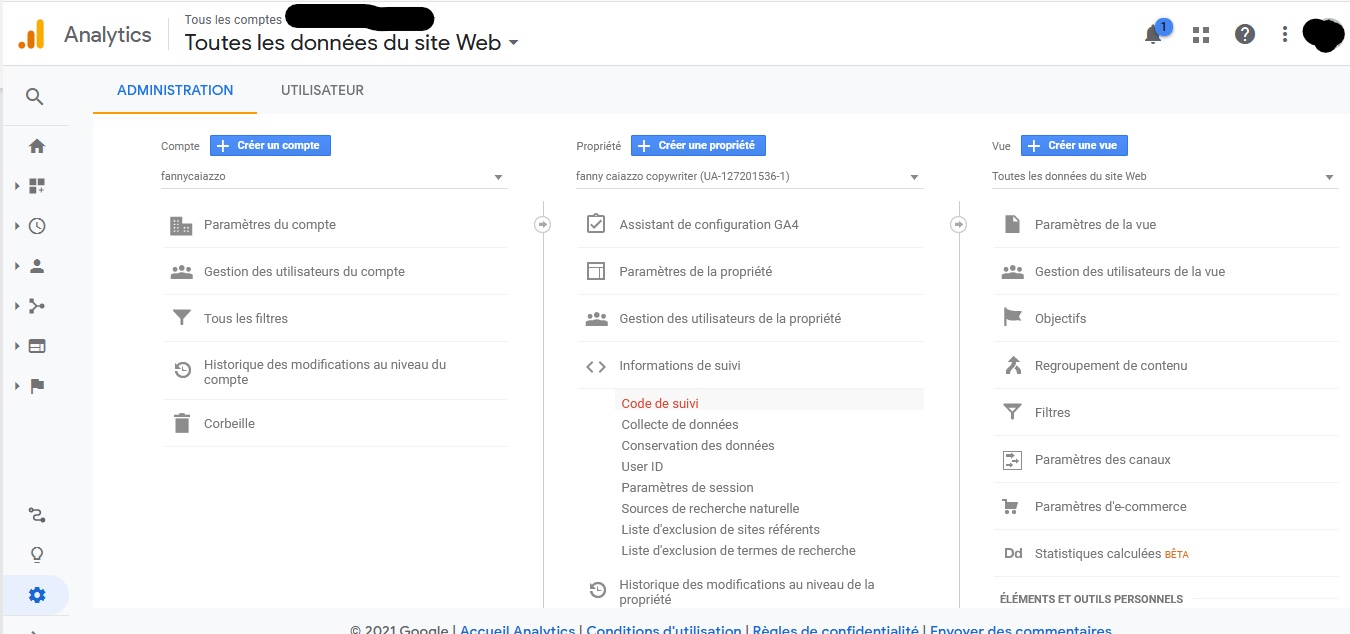
Task: Select Collecte de données submenu item
Action: (680, 425)
